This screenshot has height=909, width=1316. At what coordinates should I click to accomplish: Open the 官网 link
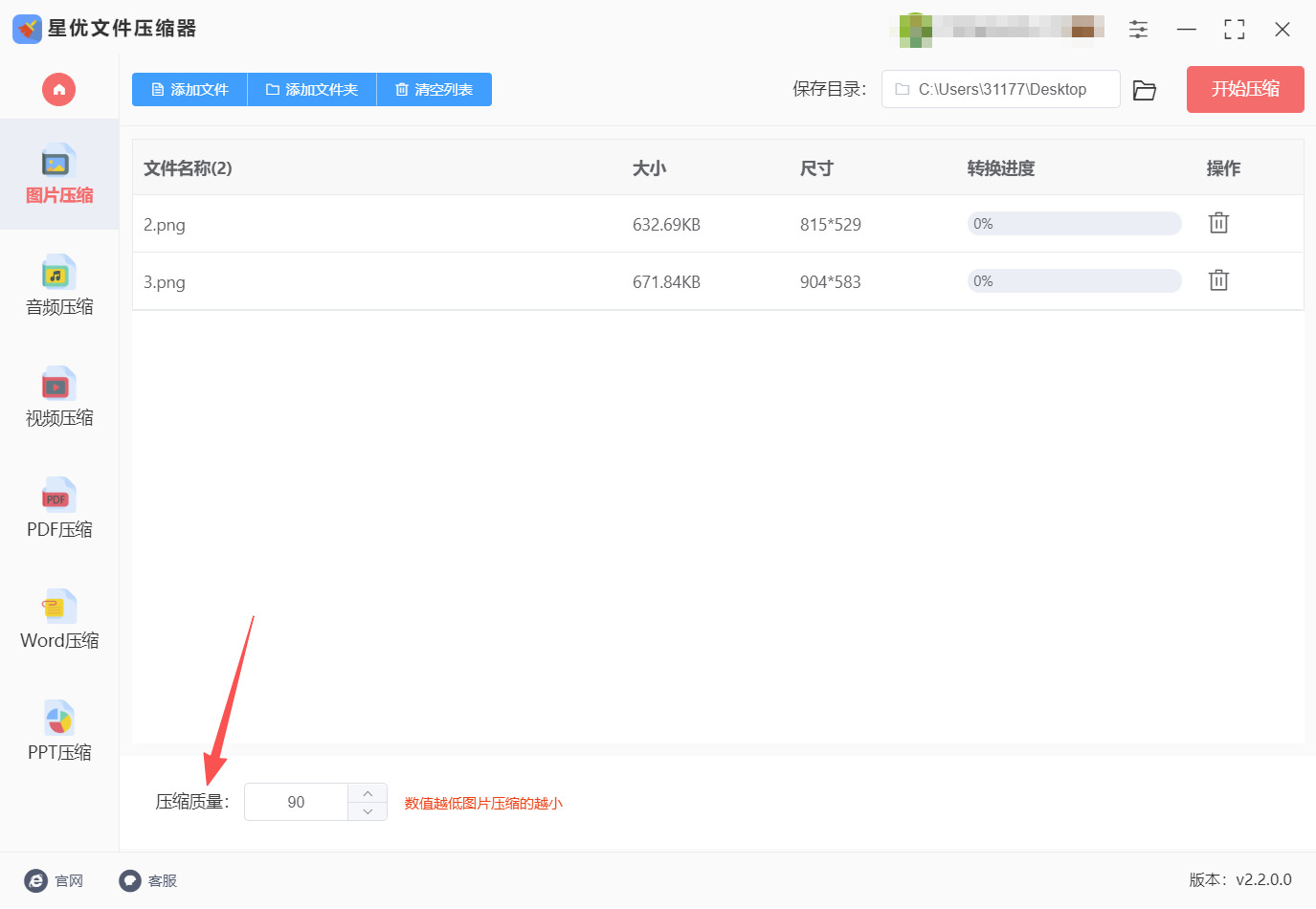(x=55, y=880)
